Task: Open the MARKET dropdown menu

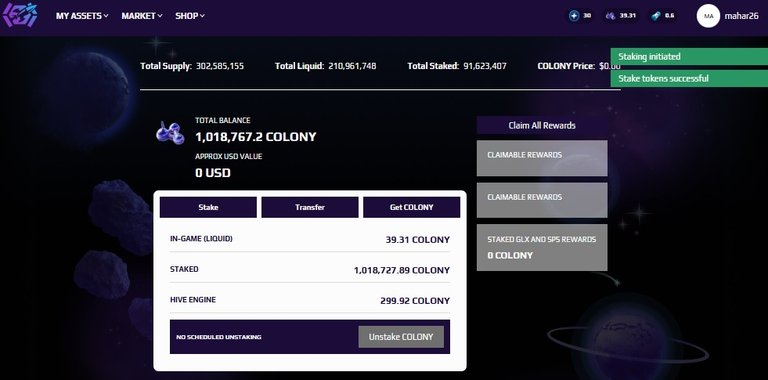Action: 142,16
